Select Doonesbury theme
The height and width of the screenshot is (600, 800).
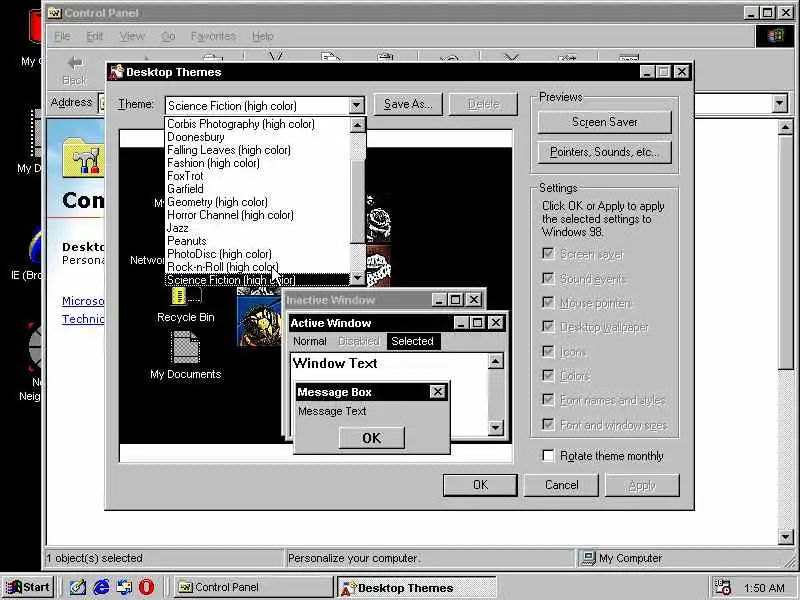258,137
